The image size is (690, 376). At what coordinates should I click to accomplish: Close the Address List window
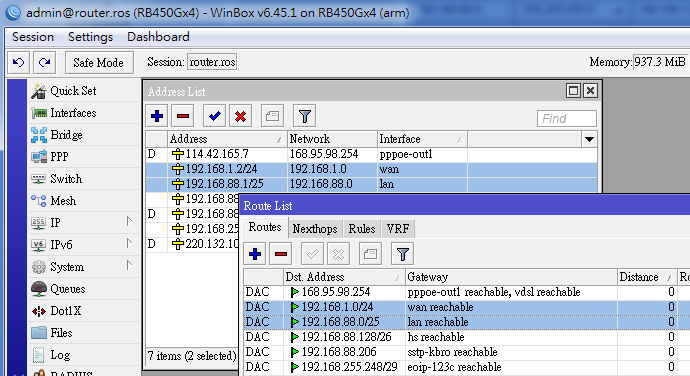click(x=591, y=91)
